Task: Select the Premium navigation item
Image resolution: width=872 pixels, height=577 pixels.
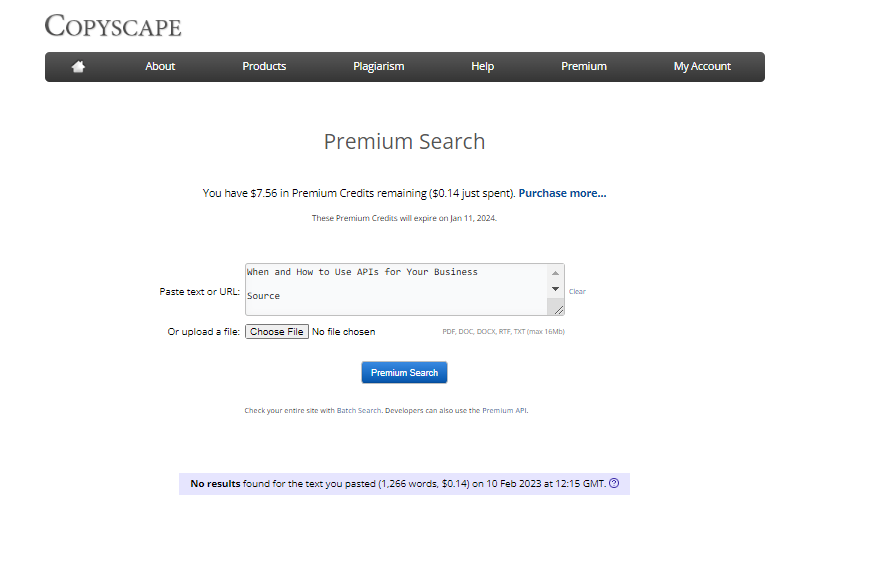Action: 584,66
